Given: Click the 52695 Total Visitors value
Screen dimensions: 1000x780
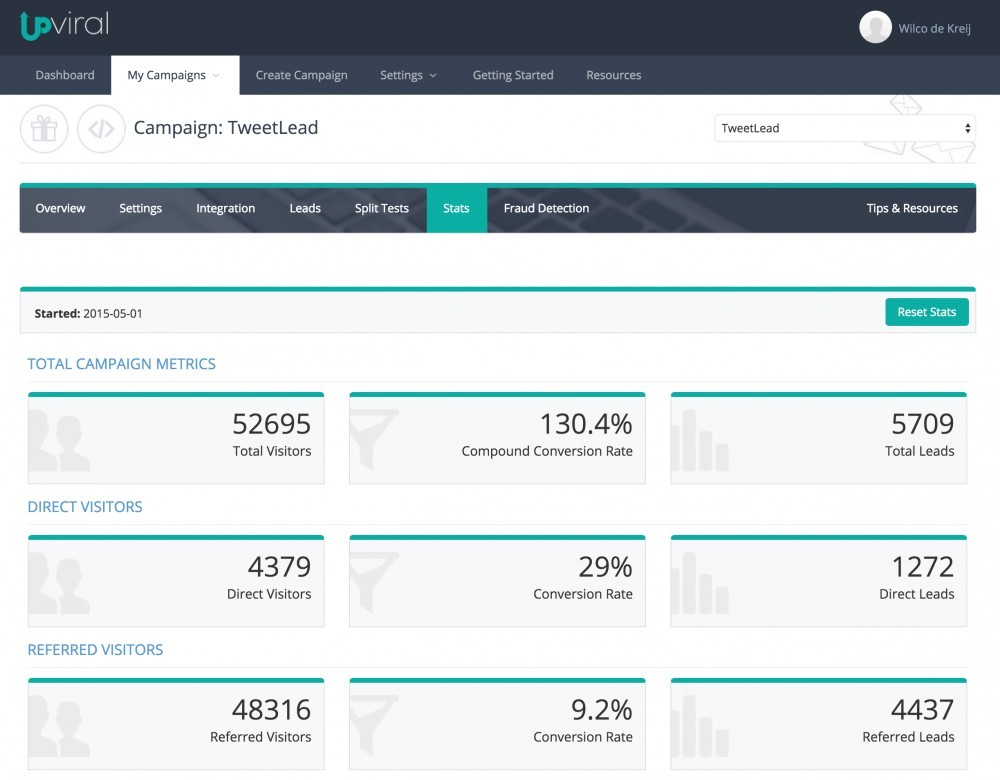Looking at the screenshot, I should 271,423.
